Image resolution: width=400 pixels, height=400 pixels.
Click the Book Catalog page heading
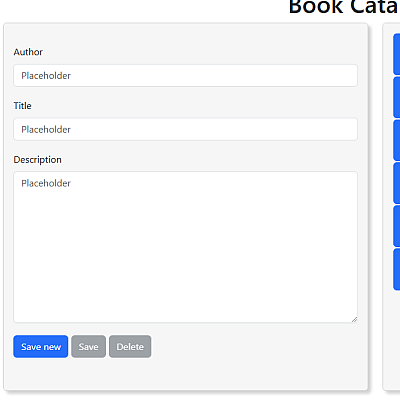pyautogui.click(x=344, y=7)
